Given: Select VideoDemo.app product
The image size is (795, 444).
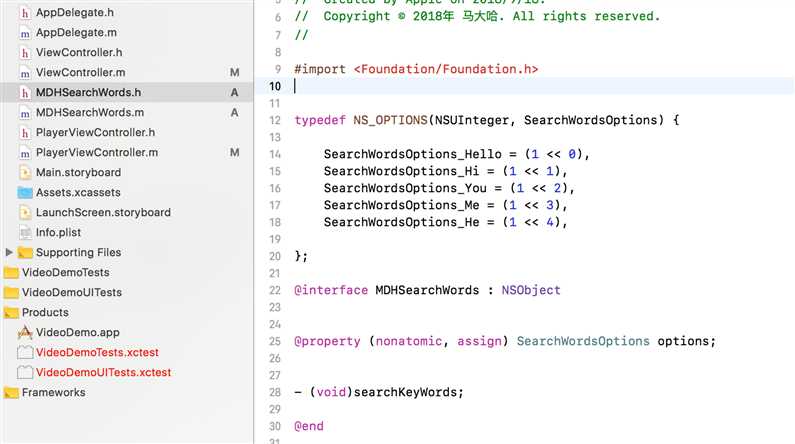Looking at the screenshot, I should tap(78, 332).
